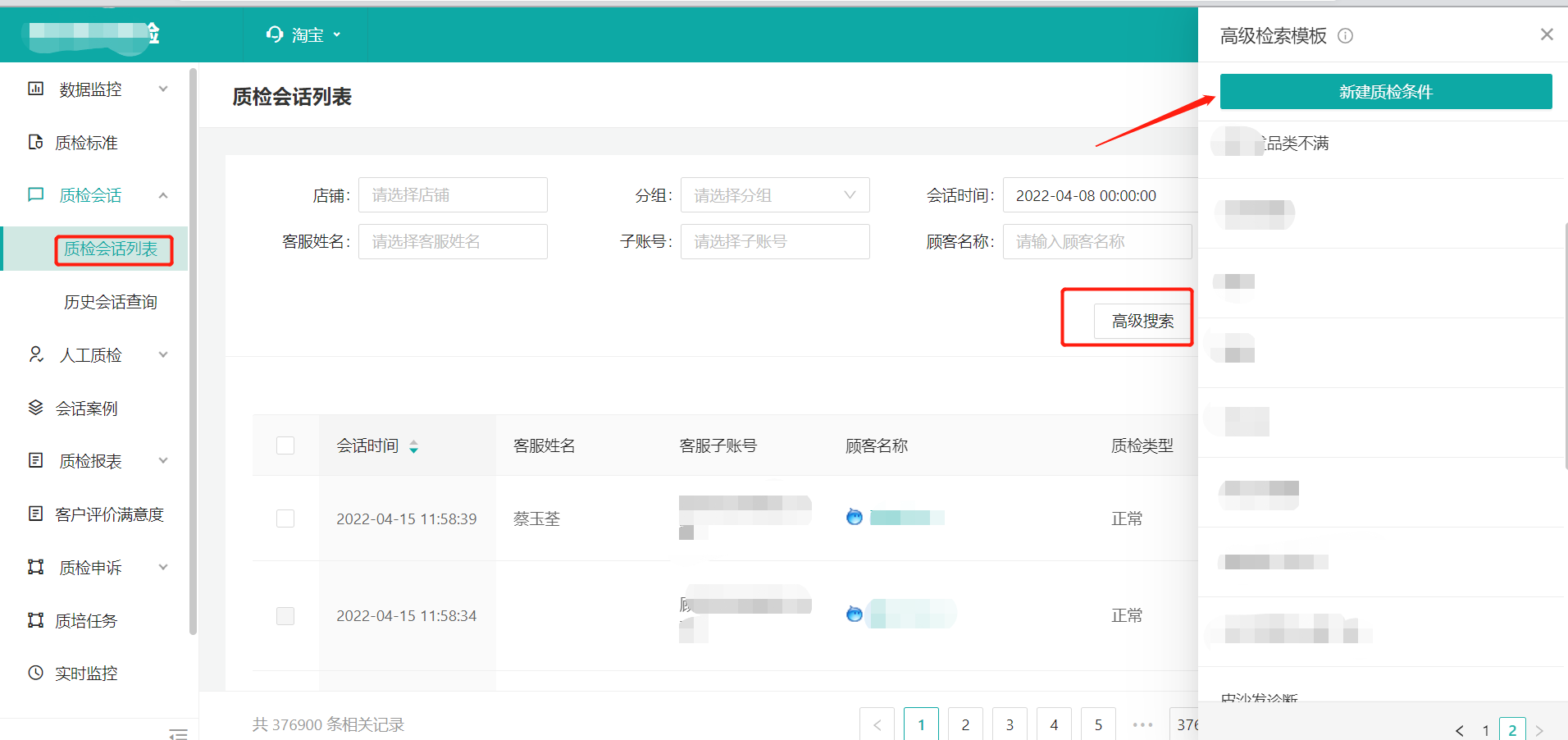The width and height of the screenshot is (1568, 740).
Task: Click the sidebar vertical scrollbar
Action: coord(193,351)
